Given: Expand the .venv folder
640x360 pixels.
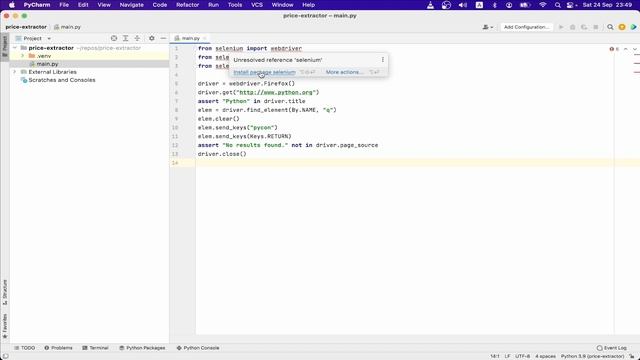Looking at the screenshot, I should click(22, 56).
